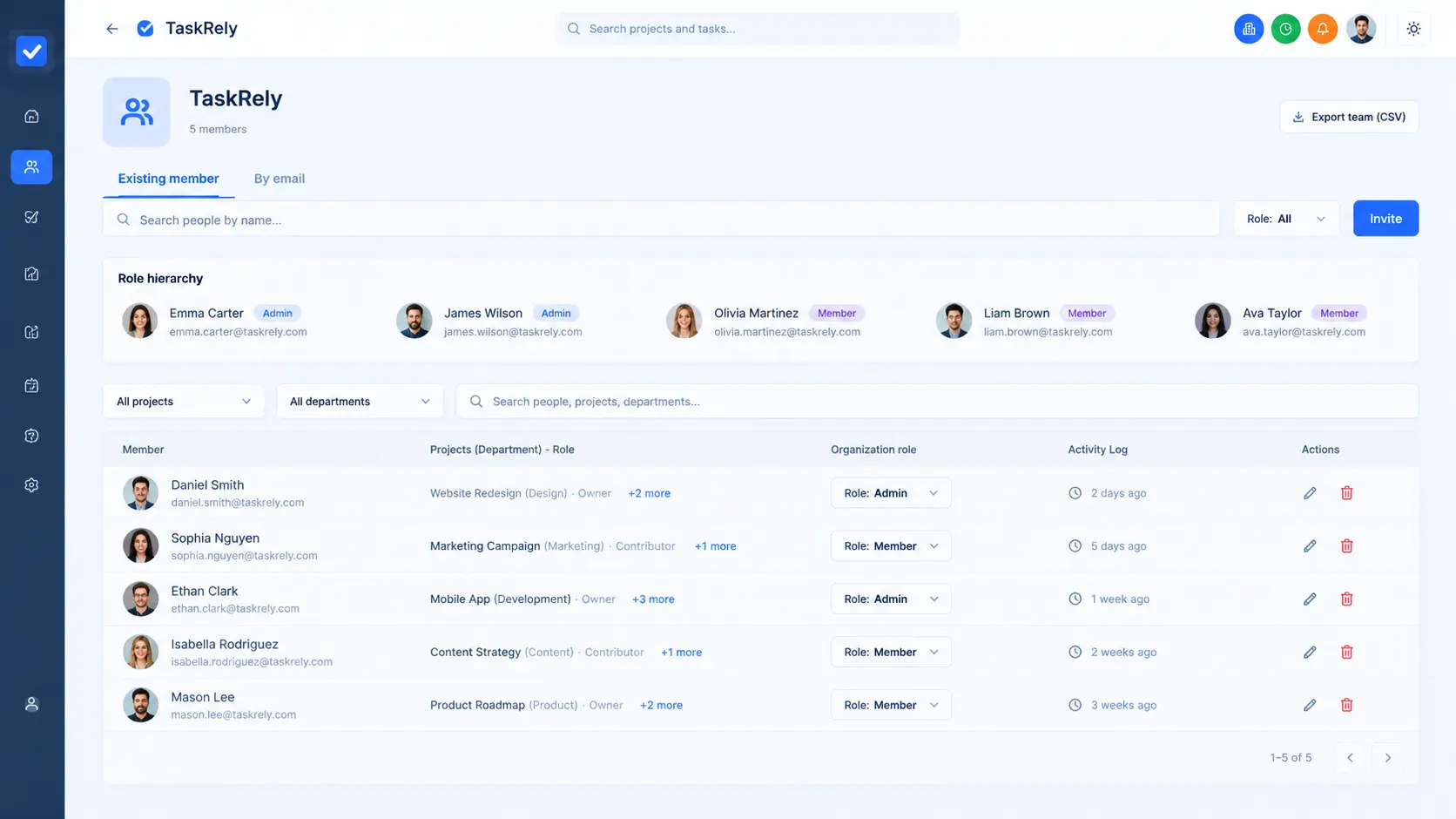Open the user avatar in top bar
The width and height of the screenshot is (1456, 819).
[x=1361, y=29]
